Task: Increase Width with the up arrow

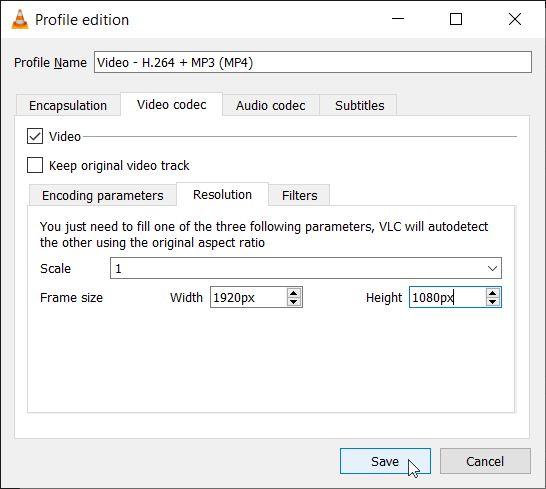Action: pyautogui.click(x=294, y=293)
